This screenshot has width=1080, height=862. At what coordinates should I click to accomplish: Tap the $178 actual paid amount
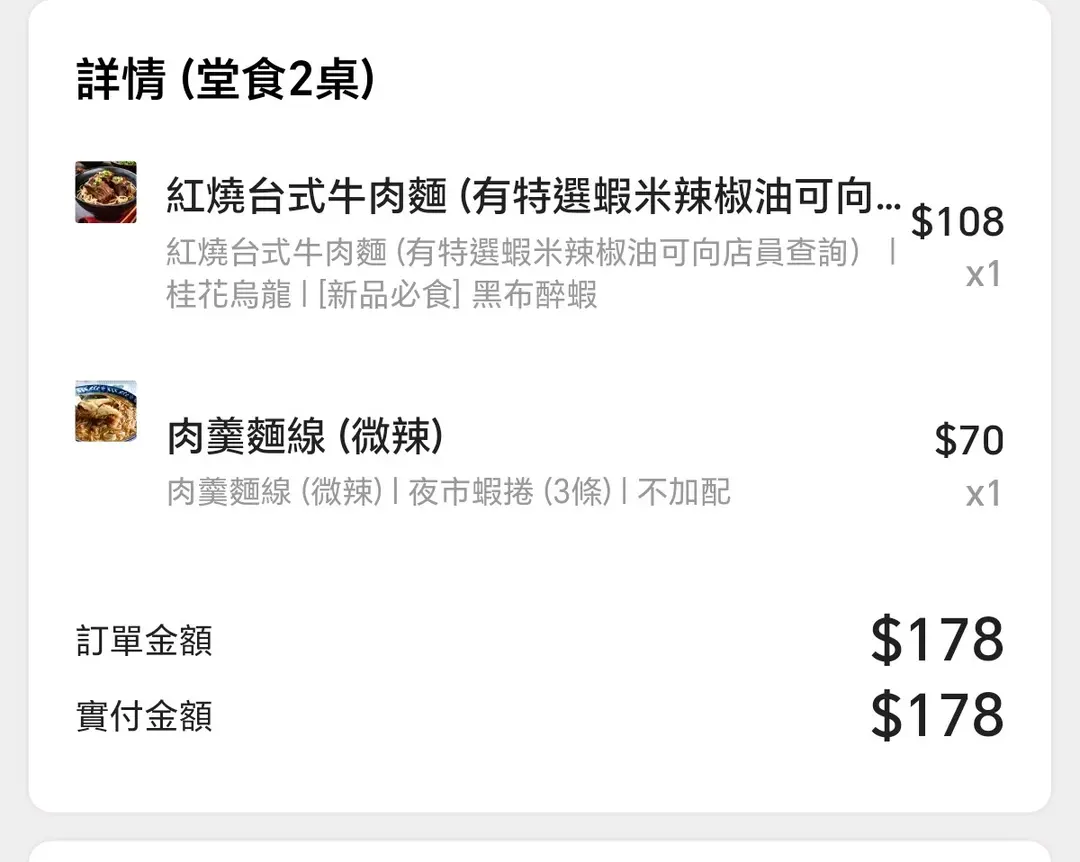(937, 716)
